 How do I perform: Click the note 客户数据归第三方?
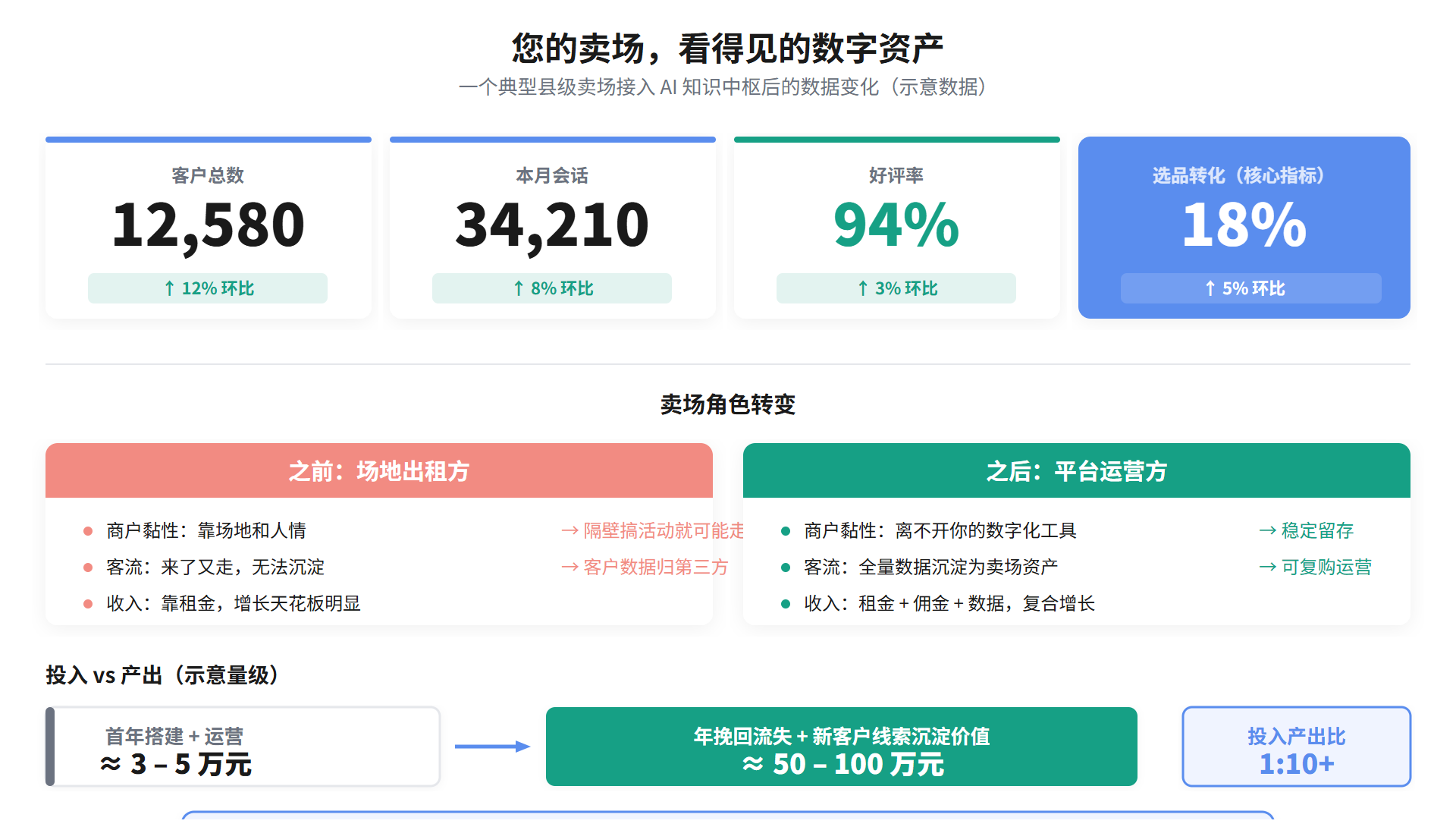pos(645,567)
